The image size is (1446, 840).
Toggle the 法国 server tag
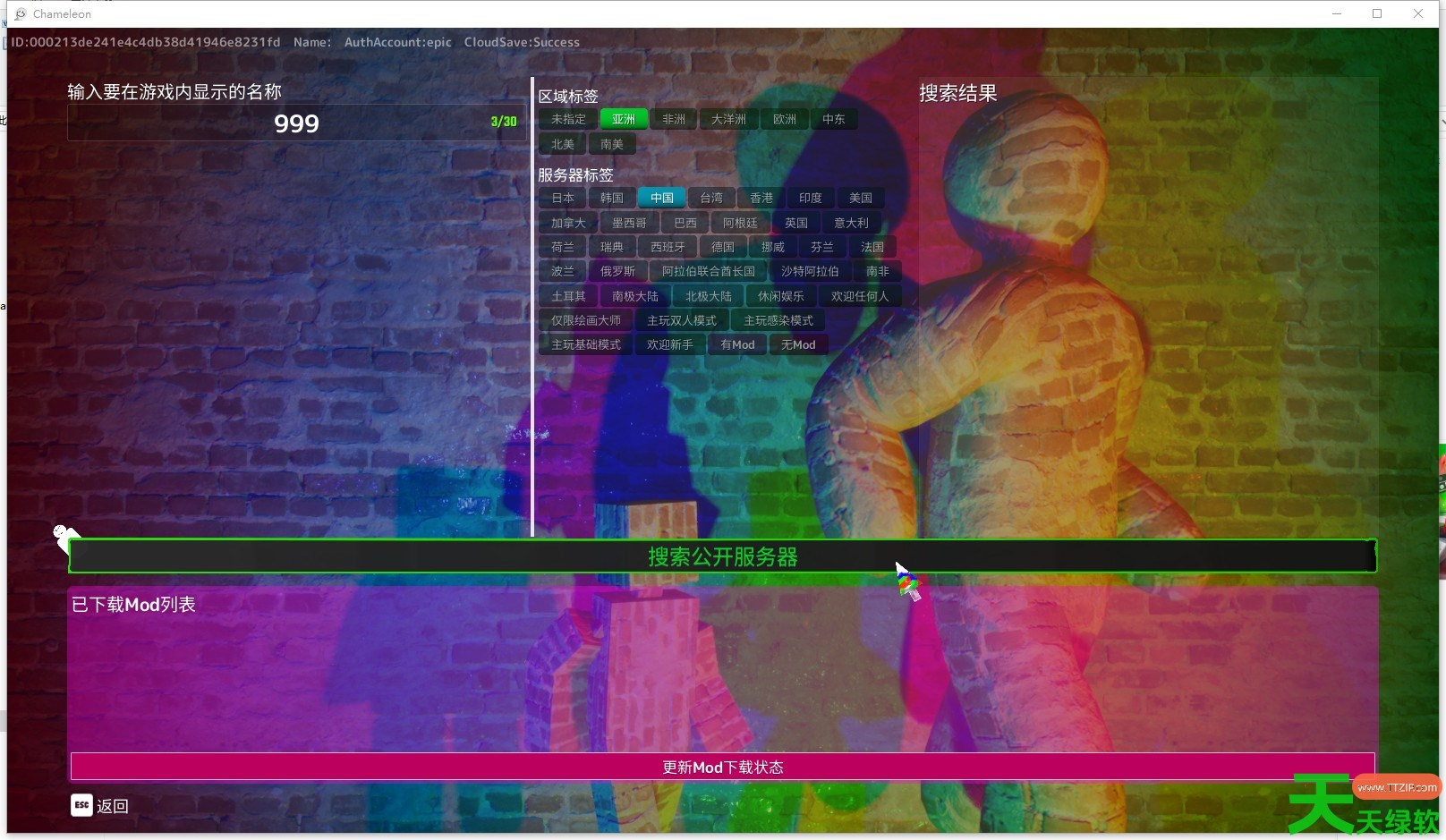[x=872, y=247]
